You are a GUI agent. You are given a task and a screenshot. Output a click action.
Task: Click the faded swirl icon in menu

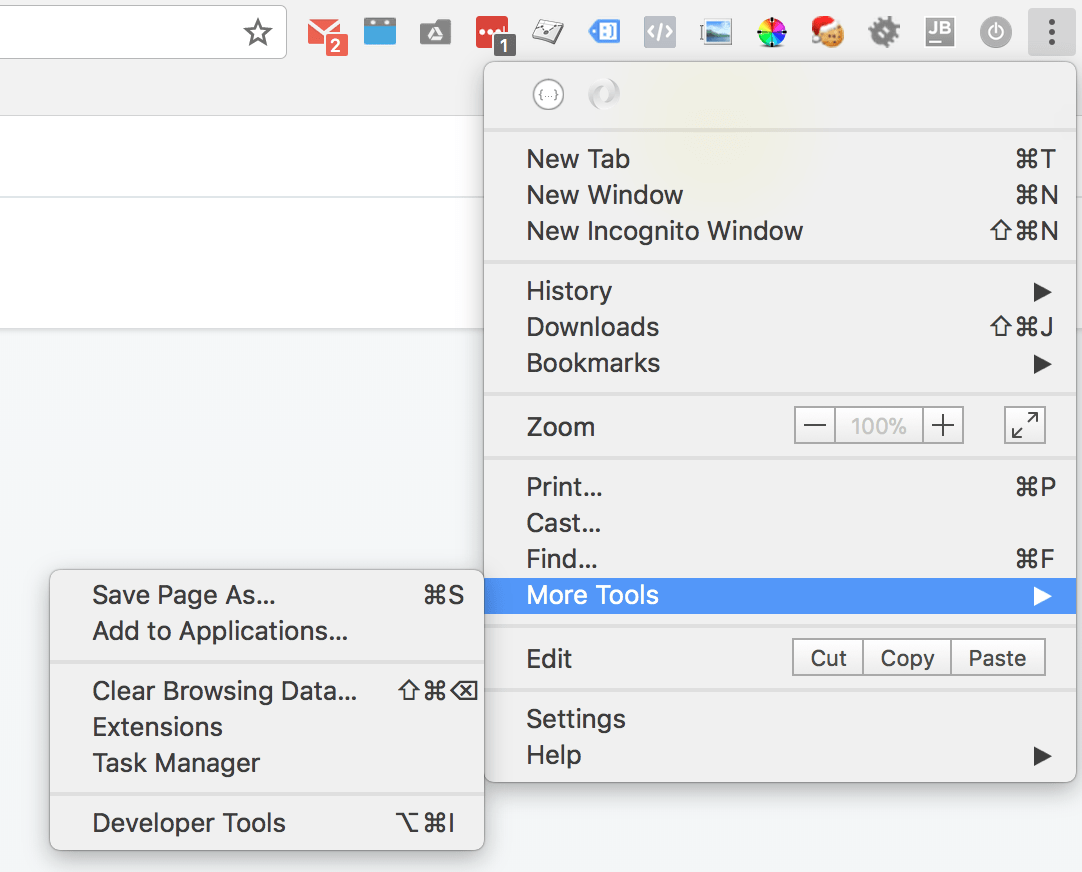pos(604,95)
